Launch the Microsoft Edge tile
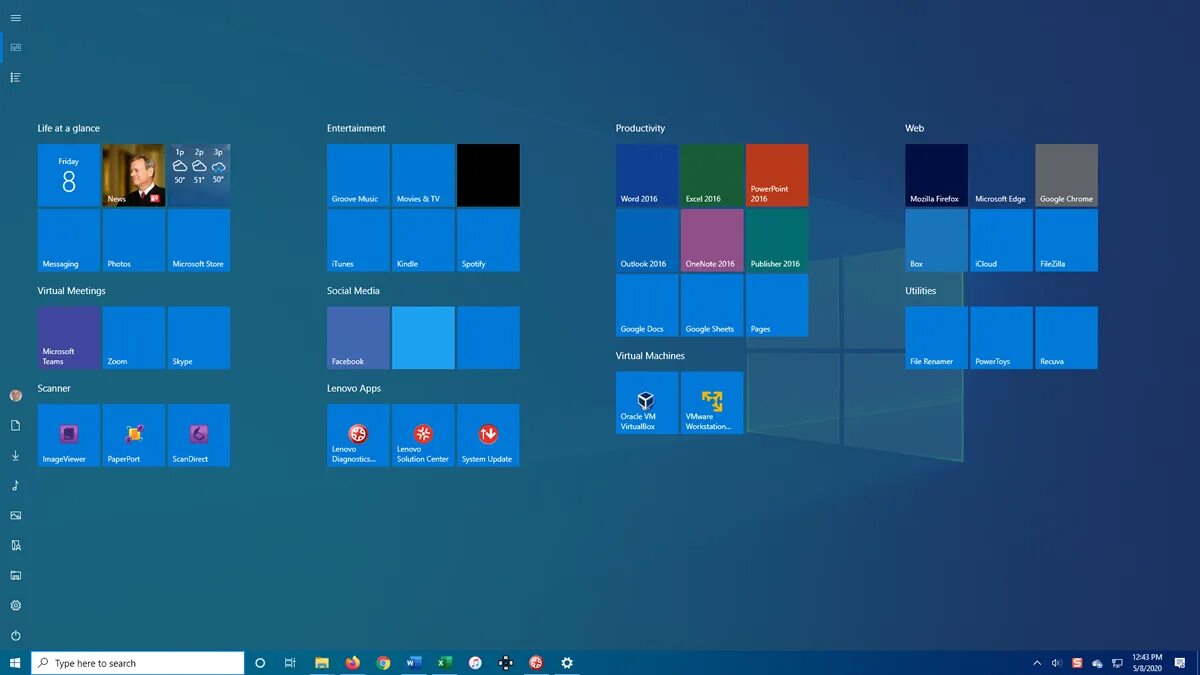This screenshot has width=1200, height=675. (x=1001, y=175)
